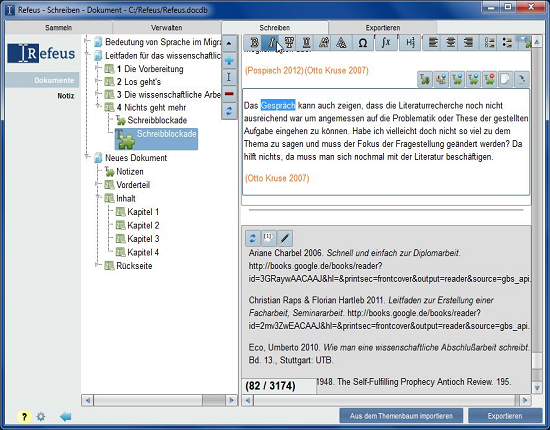Viewport: 550px width, 430px height.
Task: Open settings with the gear icon
Action: [x=41, y=417]
